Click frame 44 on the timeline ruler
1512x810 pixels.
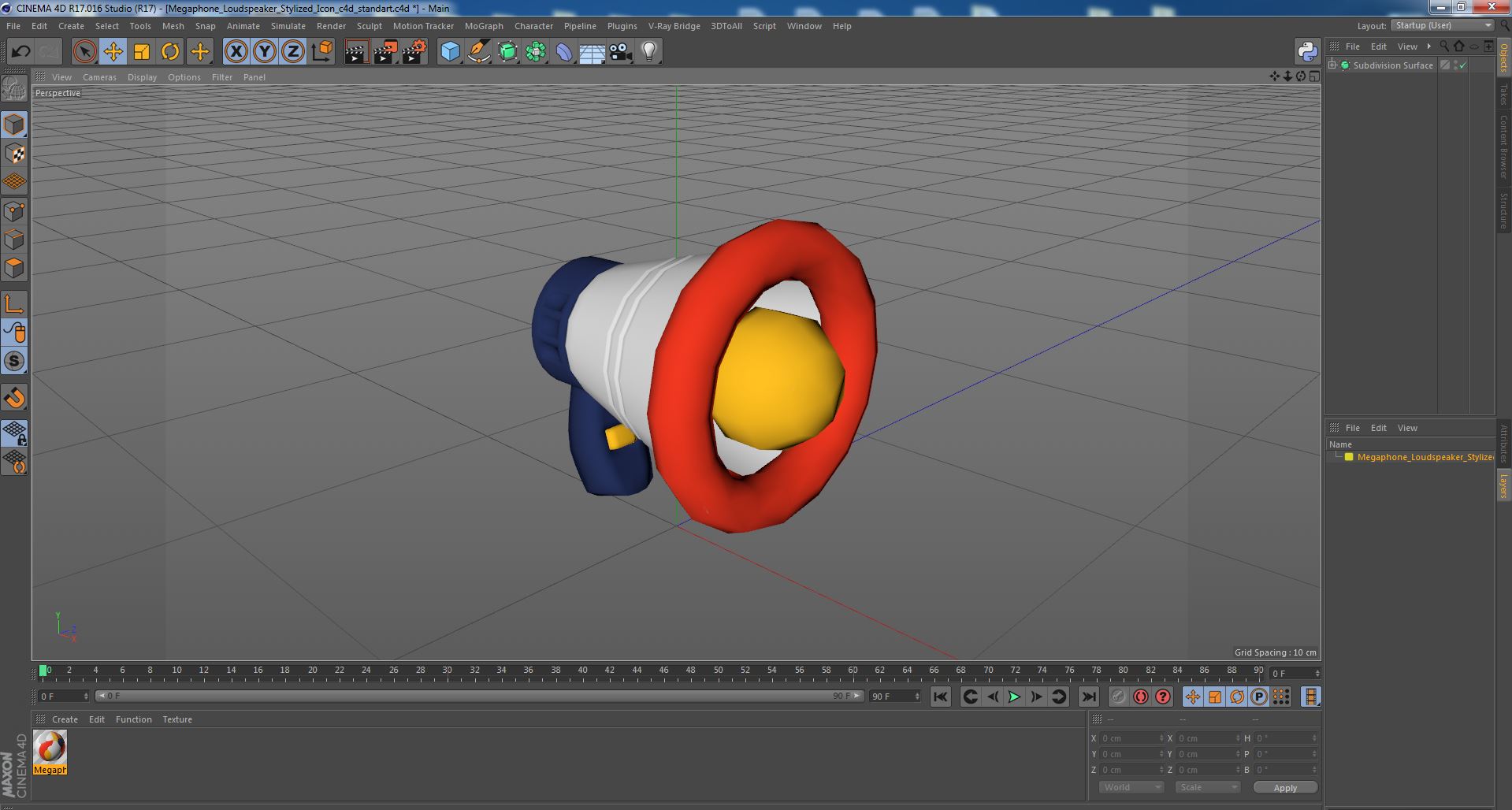point(637,671)
